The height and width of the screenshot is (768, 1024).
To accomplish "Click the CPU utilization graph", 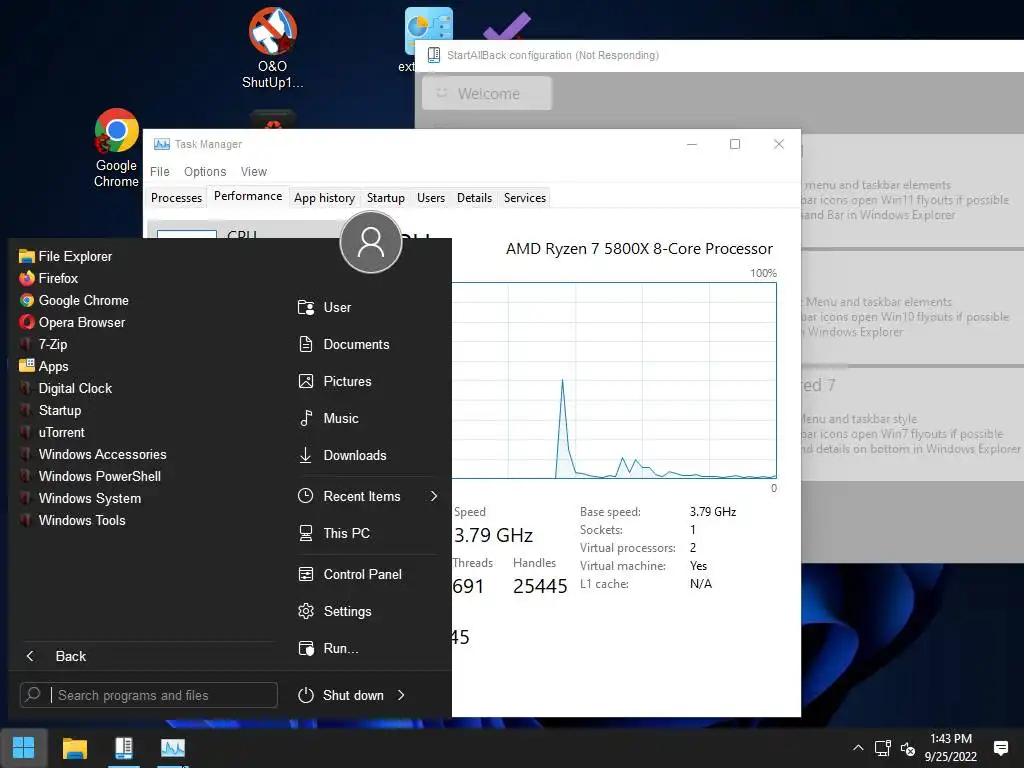I will coord(614,381).
